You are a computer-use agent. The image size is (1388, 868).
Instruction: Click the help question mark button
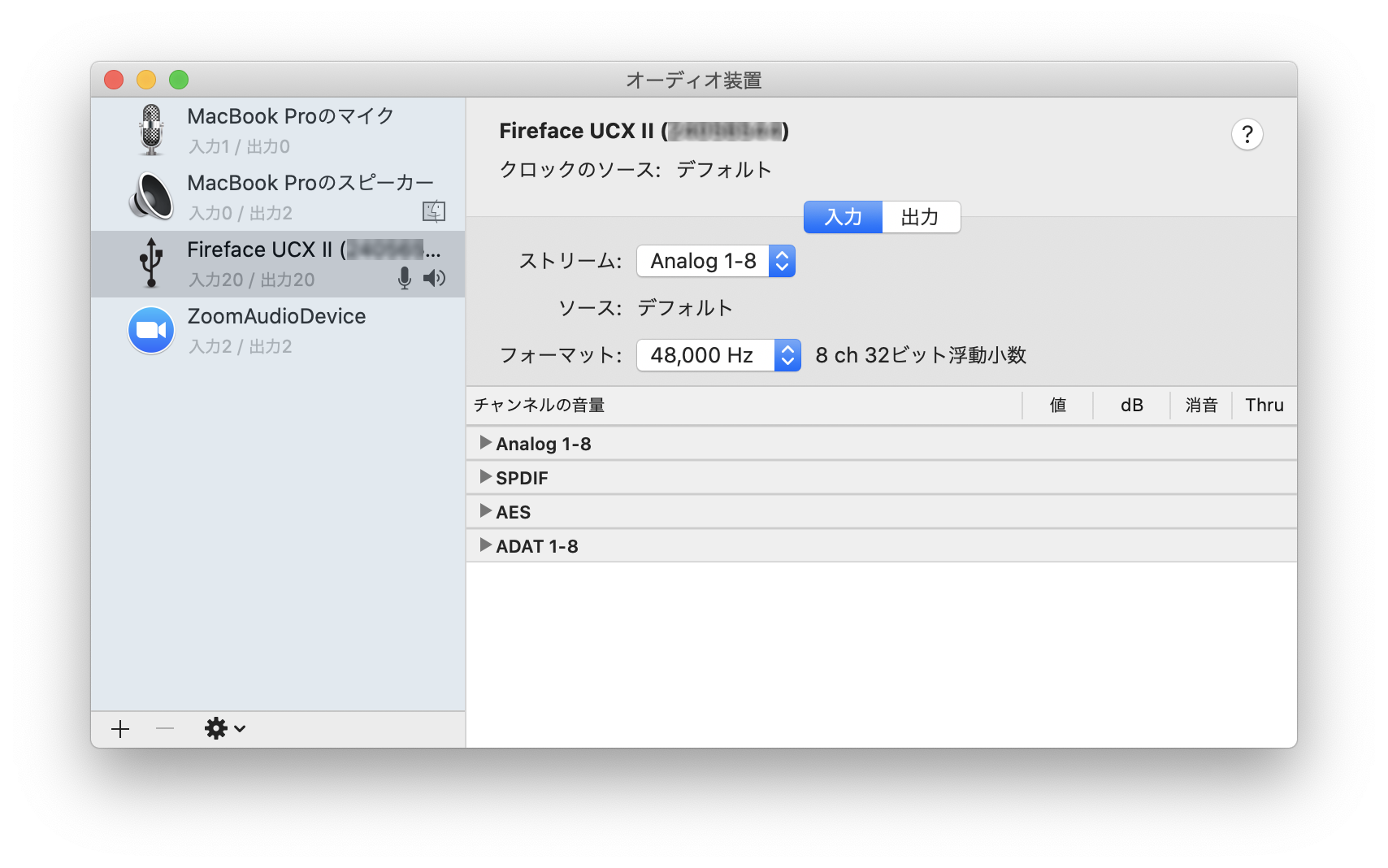[1248, 136]
